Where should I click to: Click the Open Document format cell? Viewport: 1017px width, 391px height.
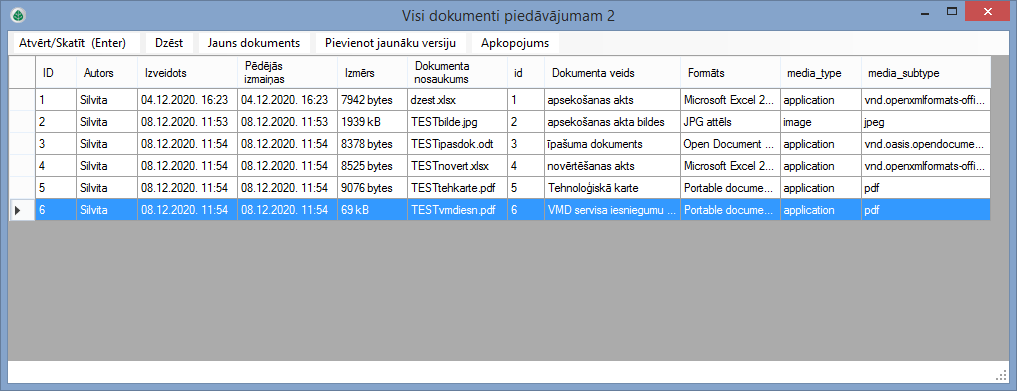pos(730,144)
